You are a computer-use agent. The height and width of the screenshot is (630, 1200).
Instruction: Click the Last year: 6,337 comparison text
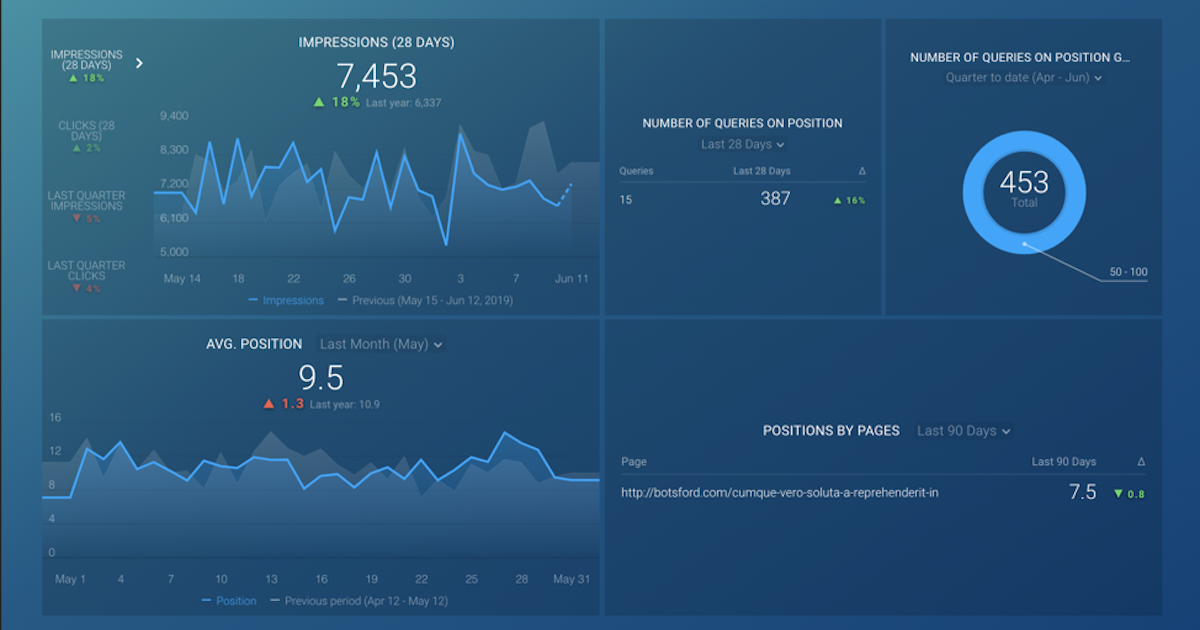403,103
